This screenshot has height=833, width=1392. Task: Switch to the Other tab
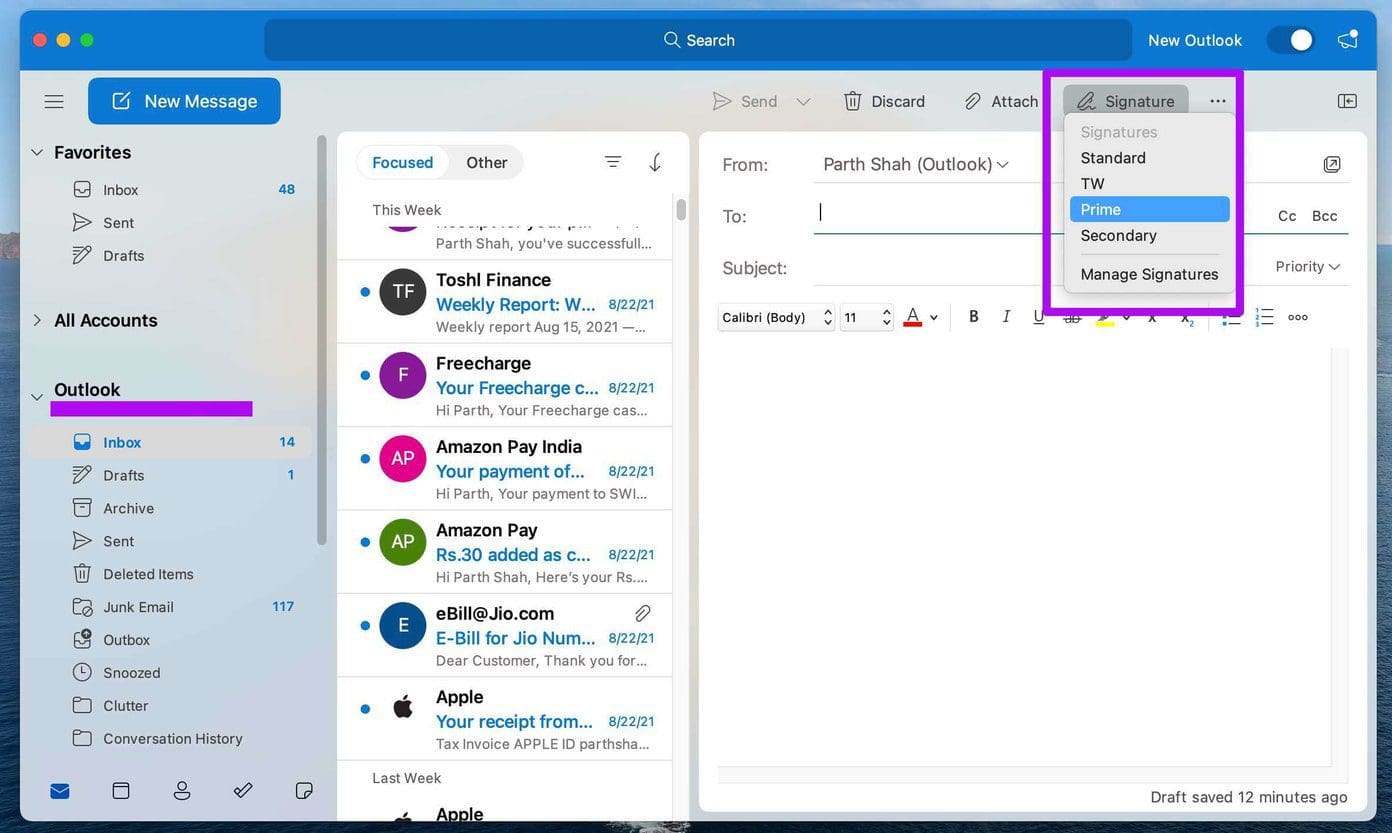pos(486,162)
